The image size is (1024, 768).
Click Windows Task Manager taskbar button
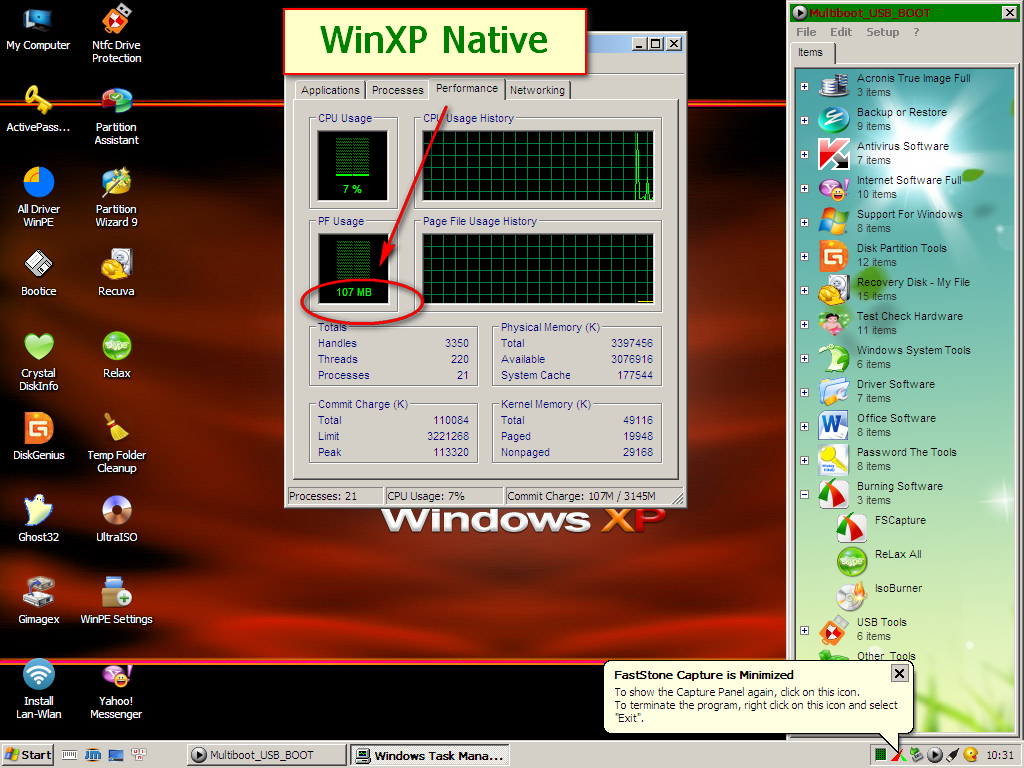(x=430, y=755)
